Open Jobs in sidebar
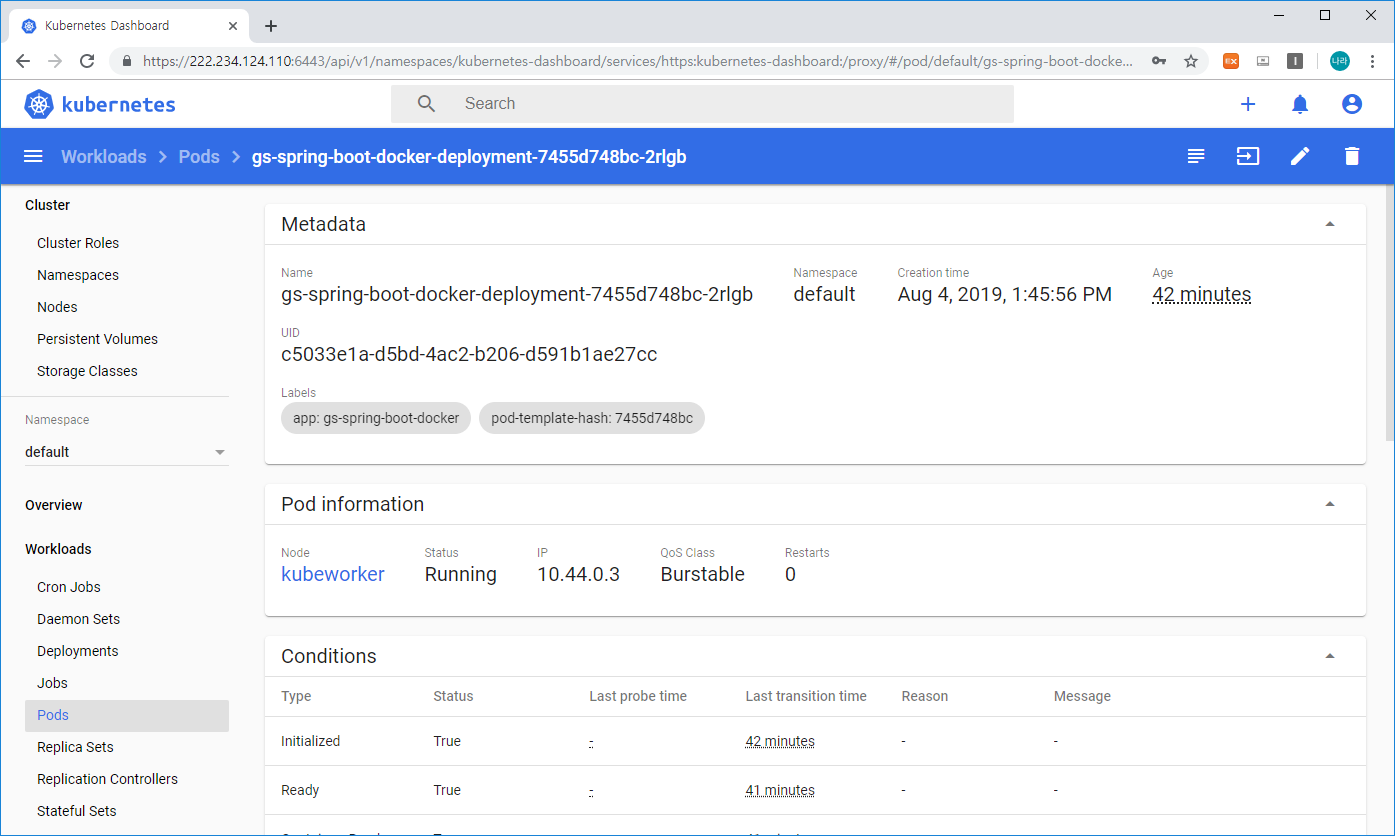The width and height of the screenshot is (1395, 836). coord(53,683)
